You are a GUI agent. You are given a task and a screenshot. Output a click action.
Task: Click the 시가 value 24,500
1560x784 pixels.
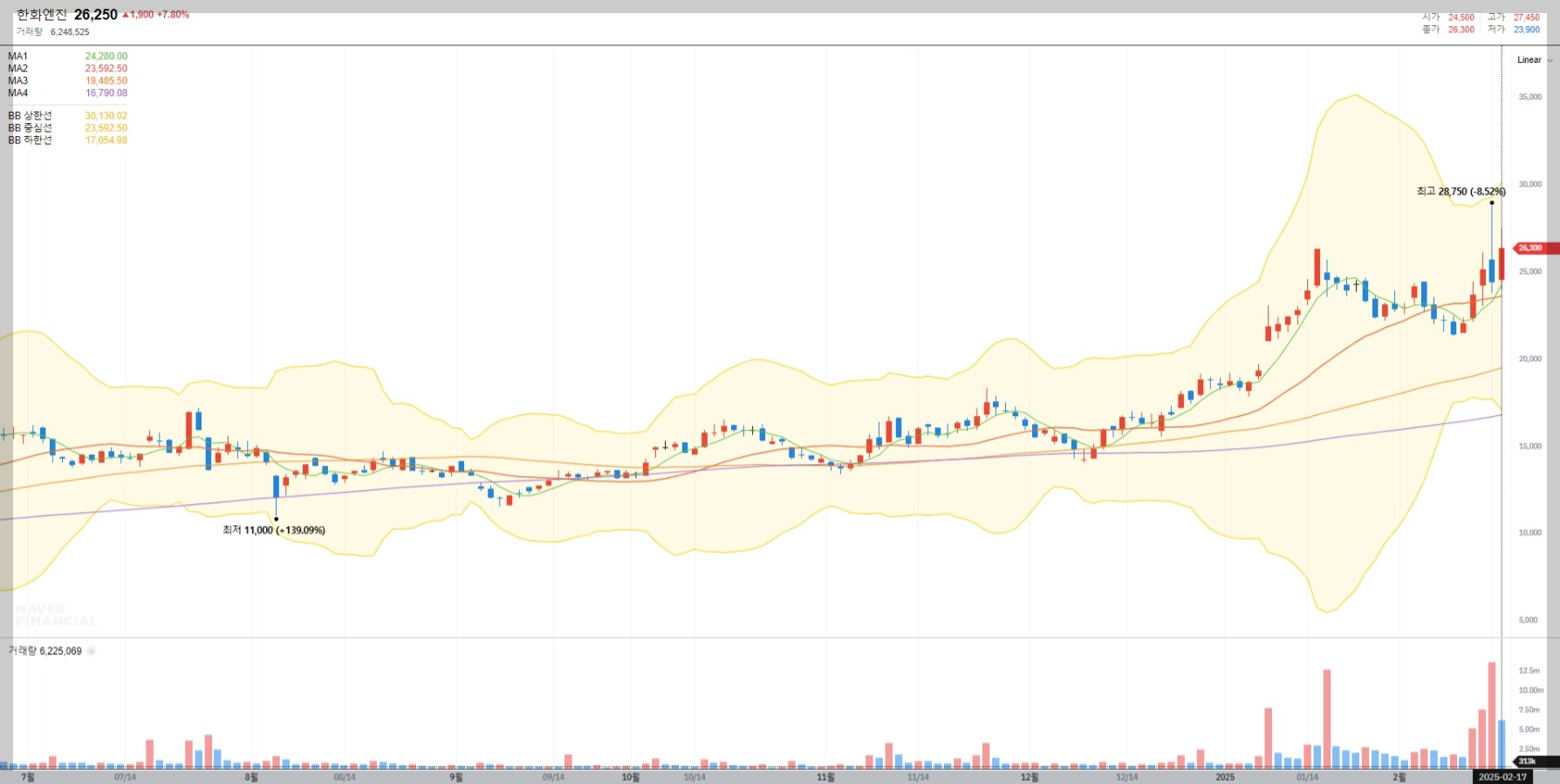click(x=1461, y=17)
